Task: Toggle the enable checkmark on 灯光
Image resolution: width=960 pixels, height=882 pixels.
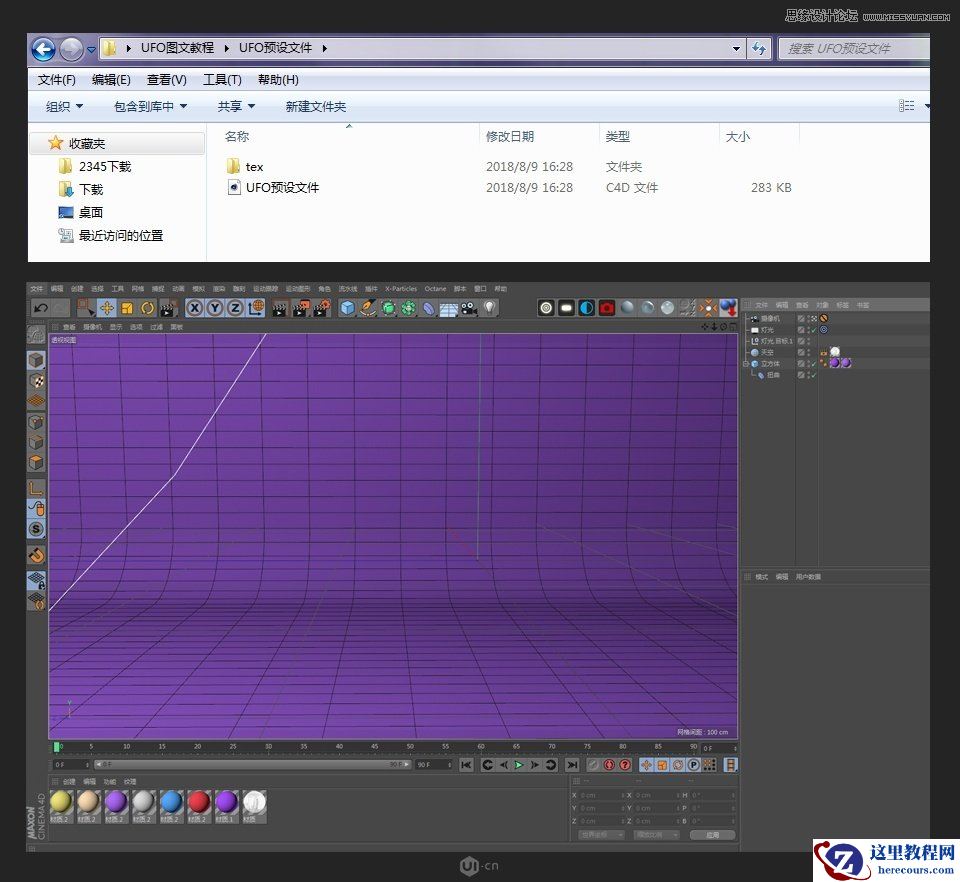Action: click(x=813, y=329)
